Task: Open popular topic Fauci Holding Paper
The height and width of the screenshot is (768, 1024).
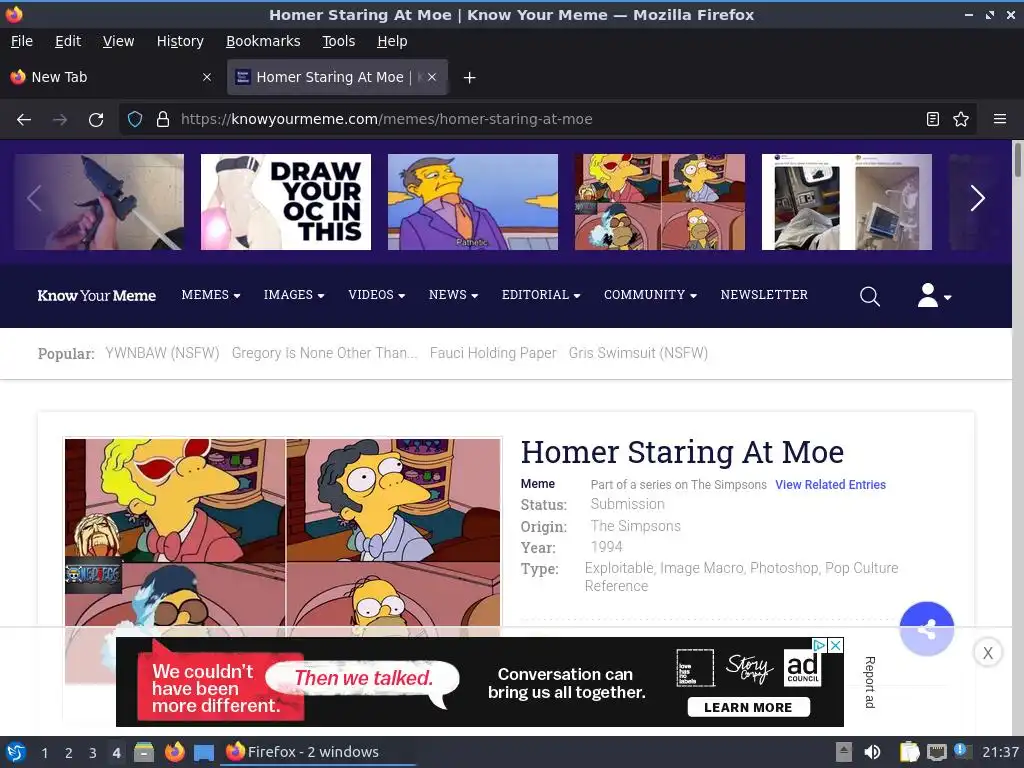Action: [x=493, y=353]
